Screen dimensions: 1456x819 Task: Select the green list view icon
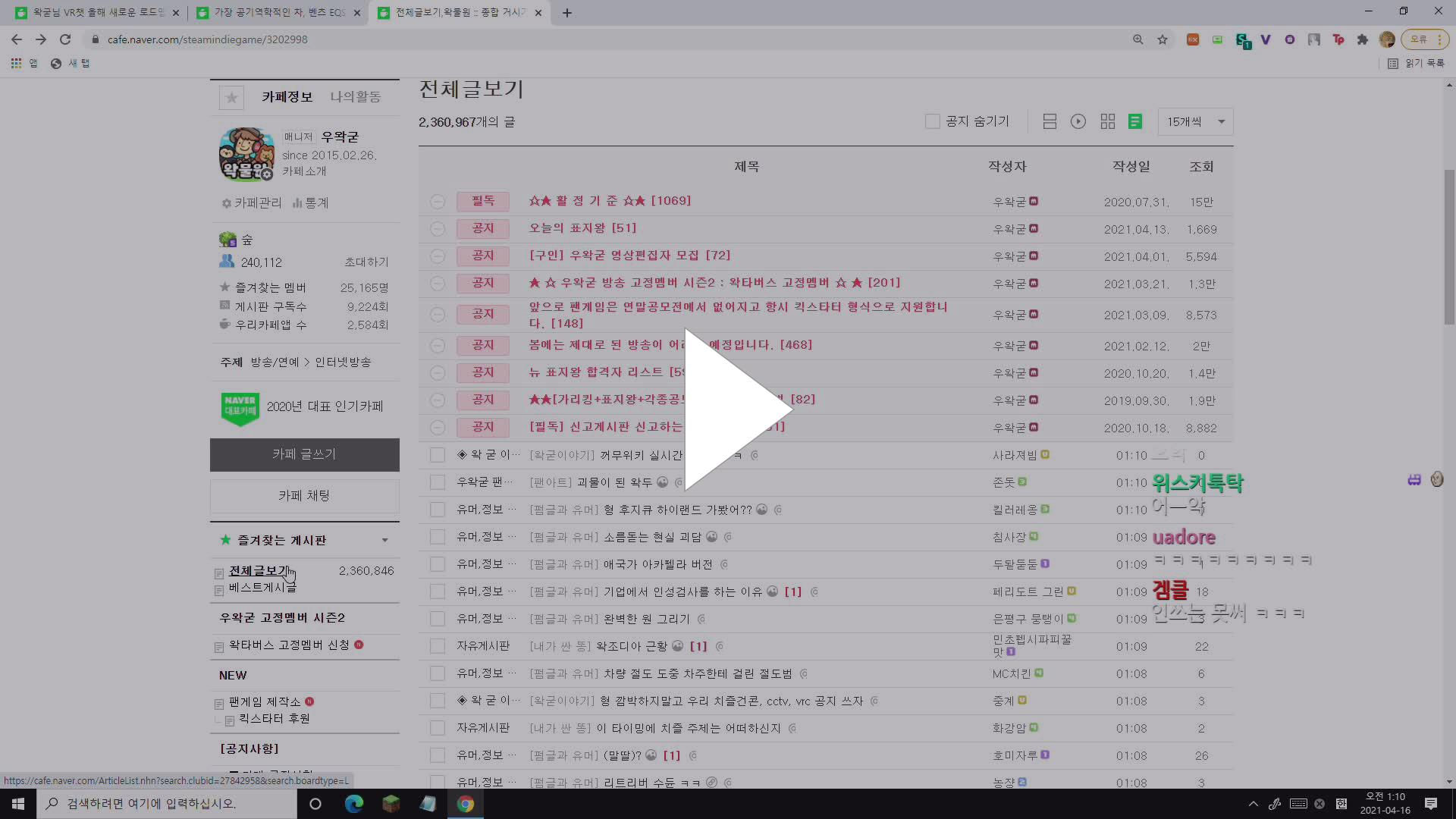[1135, 121]
